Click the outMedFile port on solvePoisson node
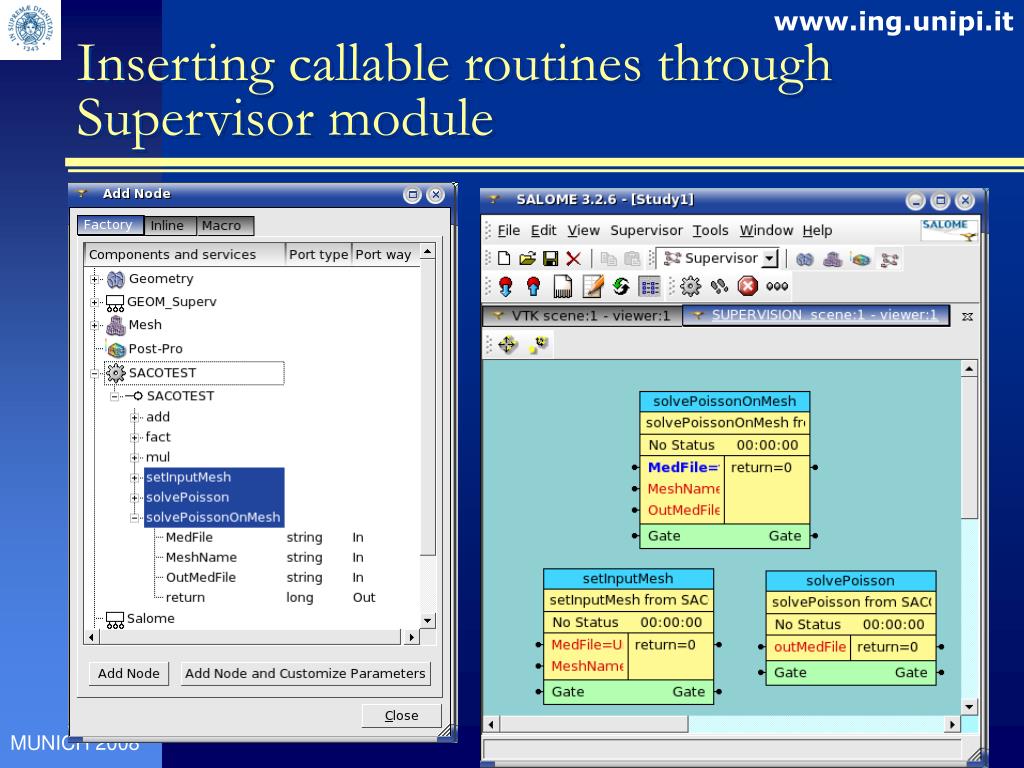1024x768 pixels. 809,647
